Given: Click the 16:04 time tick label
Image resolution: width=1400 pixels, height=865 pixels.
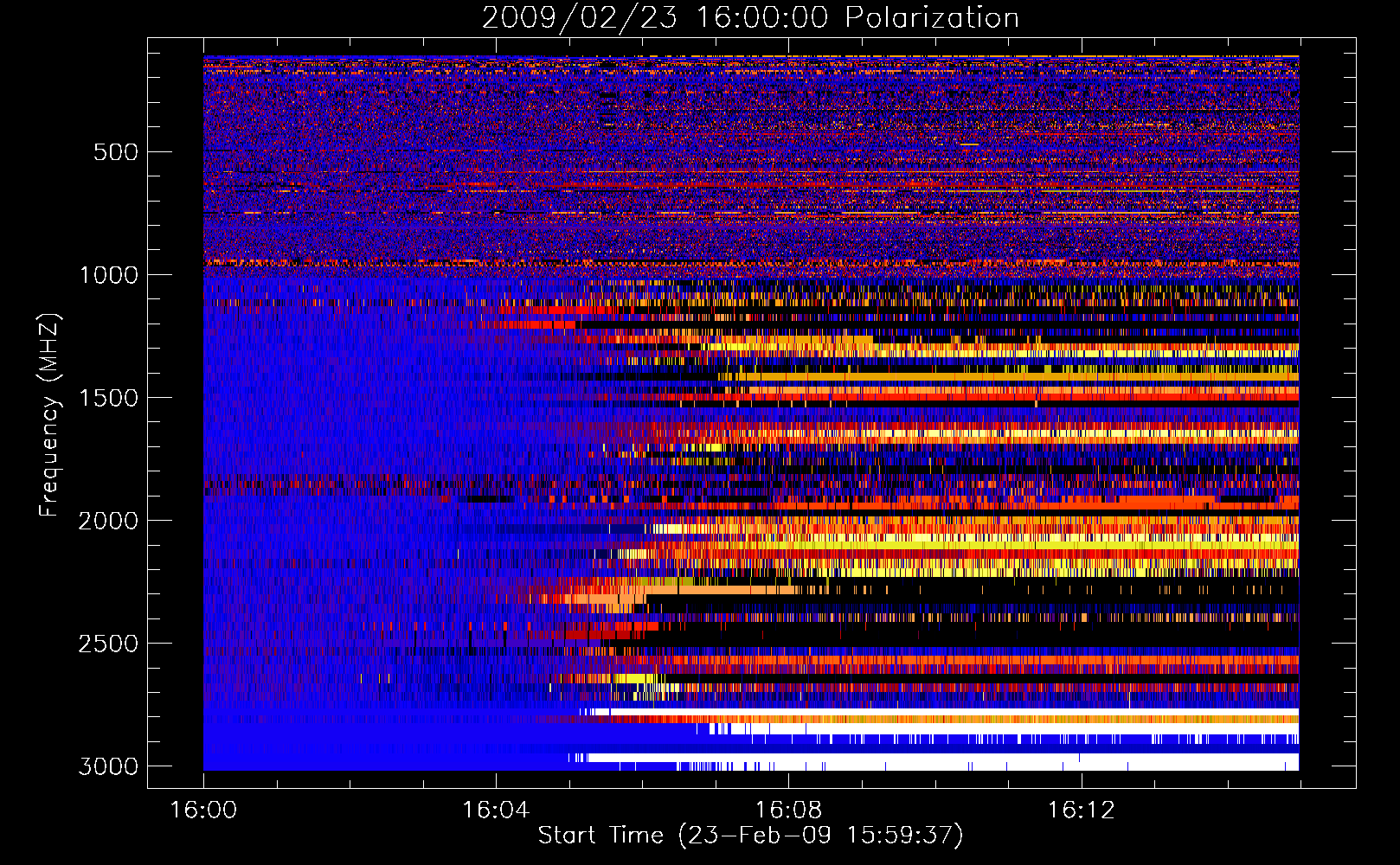Looking at the screenshot, I should coord(496,811).
